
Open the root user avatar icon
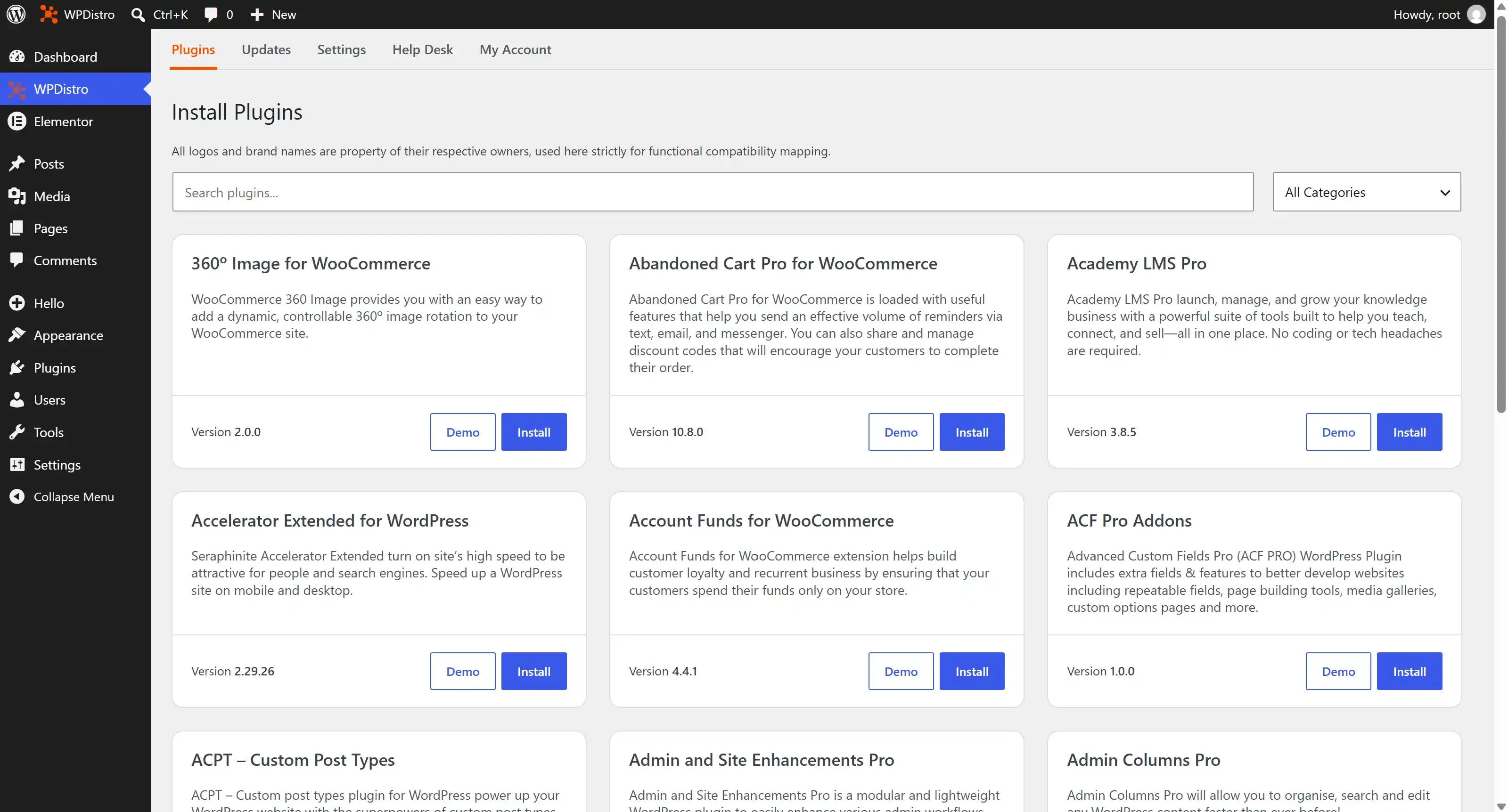coord(1476,15)
